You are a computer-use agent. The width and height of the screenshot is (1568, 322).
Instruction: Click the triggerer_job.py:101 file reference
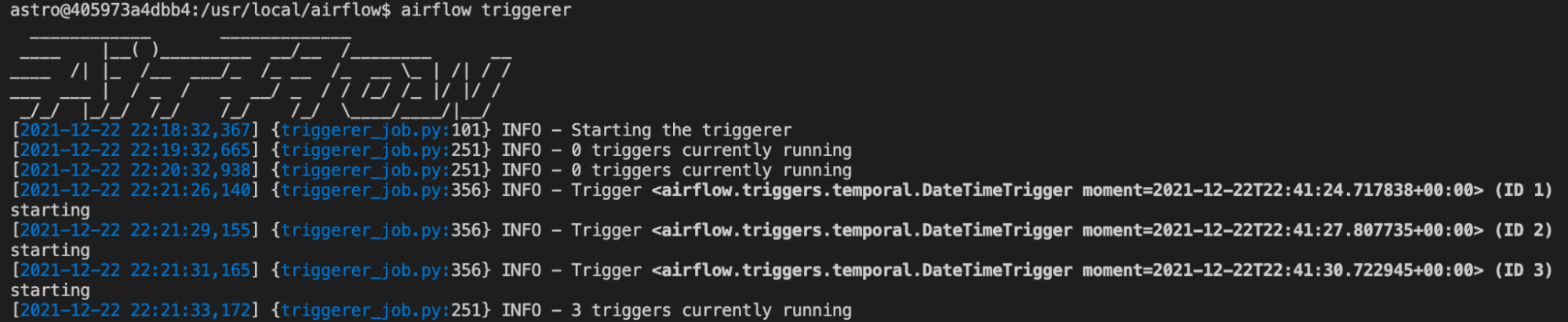(380, 130)
